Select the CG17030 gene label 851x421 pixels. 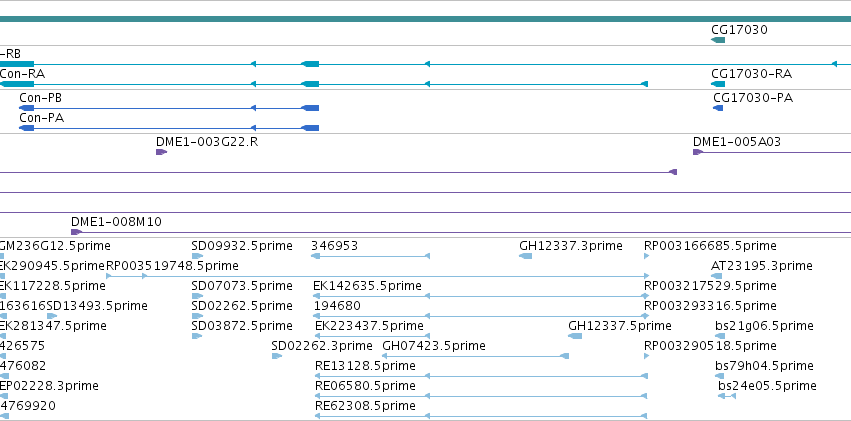[739, 29]
